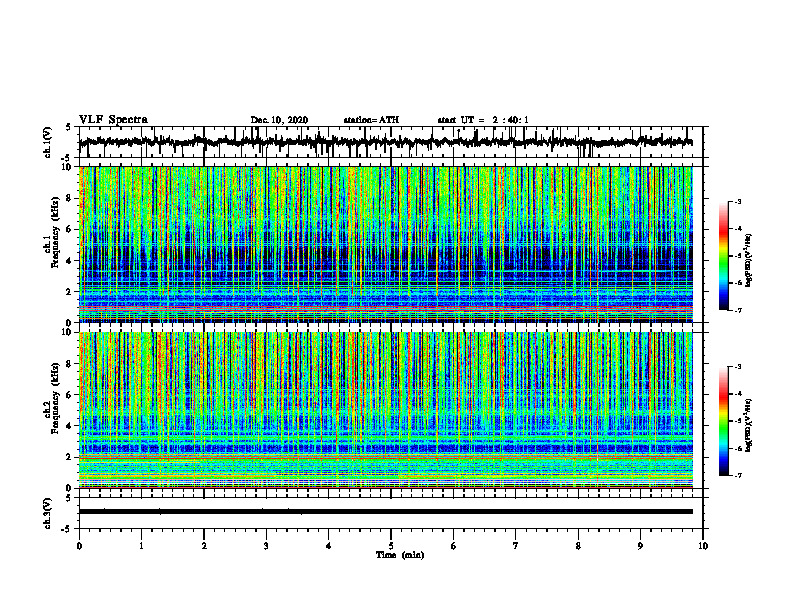Viewport: 792px width, 612px height.
Task: Click the "ch.1(V)" waveform axis label
Action: click(48, 142)
